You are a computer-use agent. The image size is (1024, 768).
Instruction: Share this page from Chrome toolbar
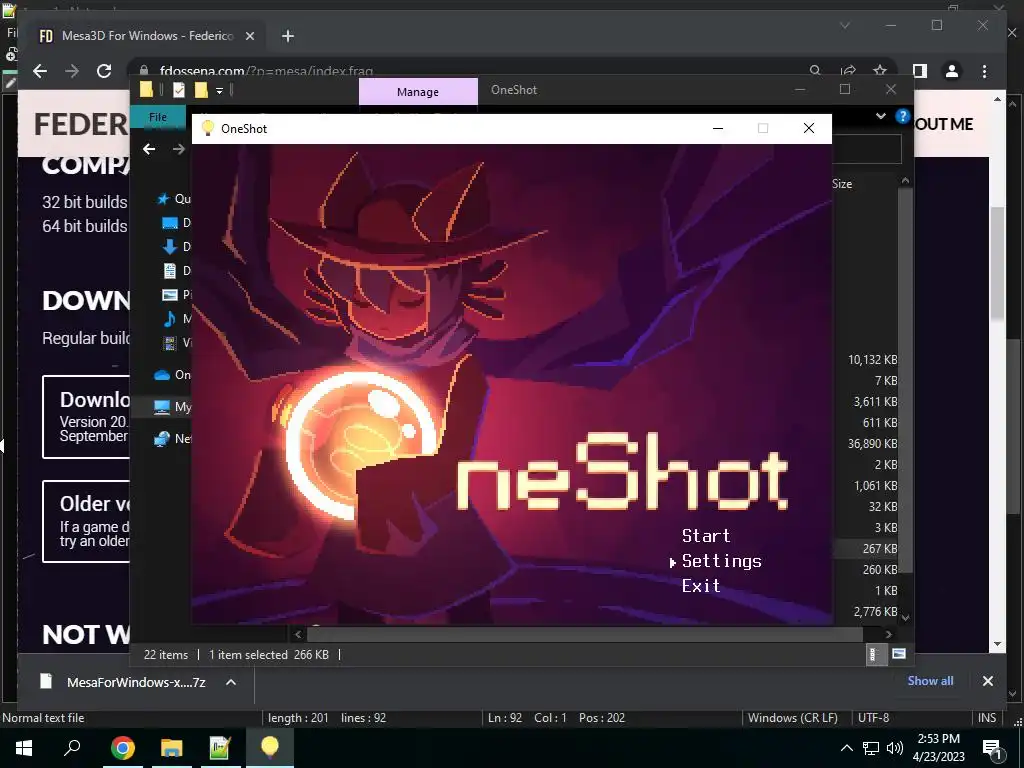(x=848, y=71)
